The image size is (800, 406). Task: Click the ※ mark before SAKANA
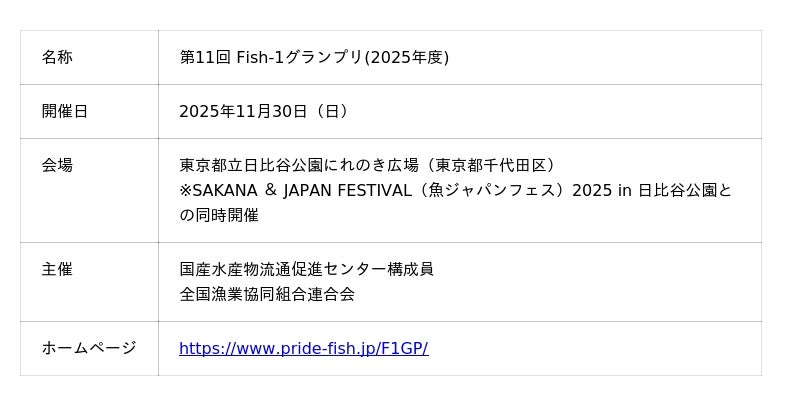(x=186, y=191)
